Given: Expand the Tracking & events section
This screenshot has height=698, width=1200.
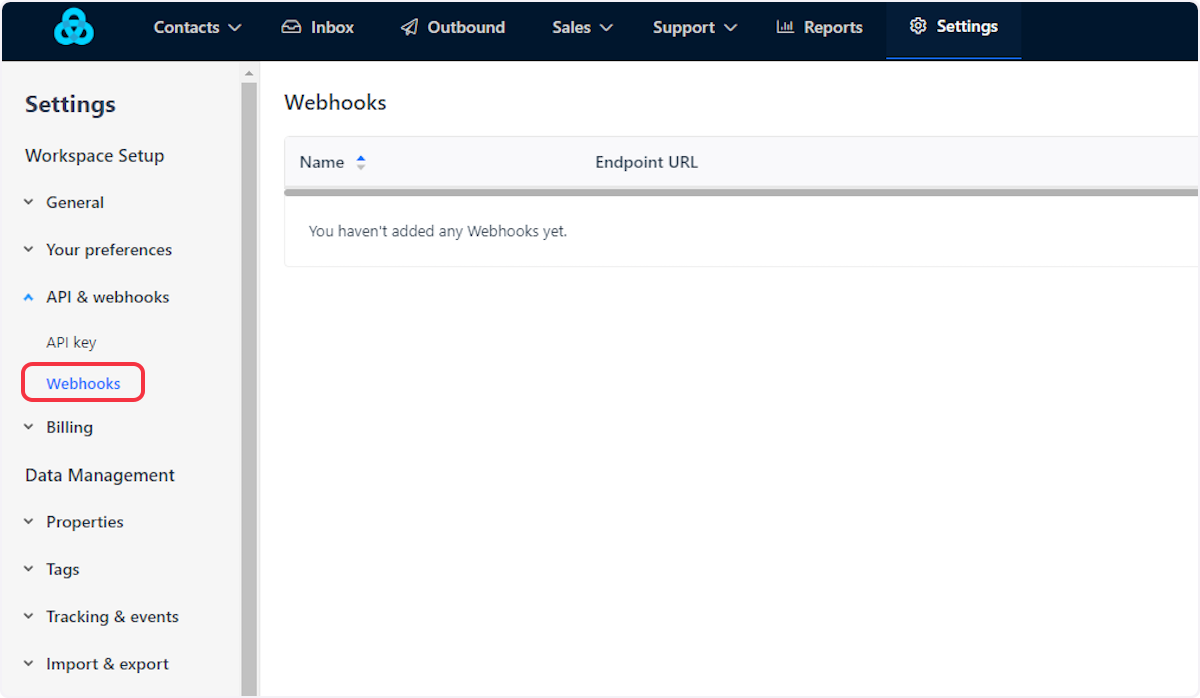Looking at the screenshot, I should pos(101,616).
